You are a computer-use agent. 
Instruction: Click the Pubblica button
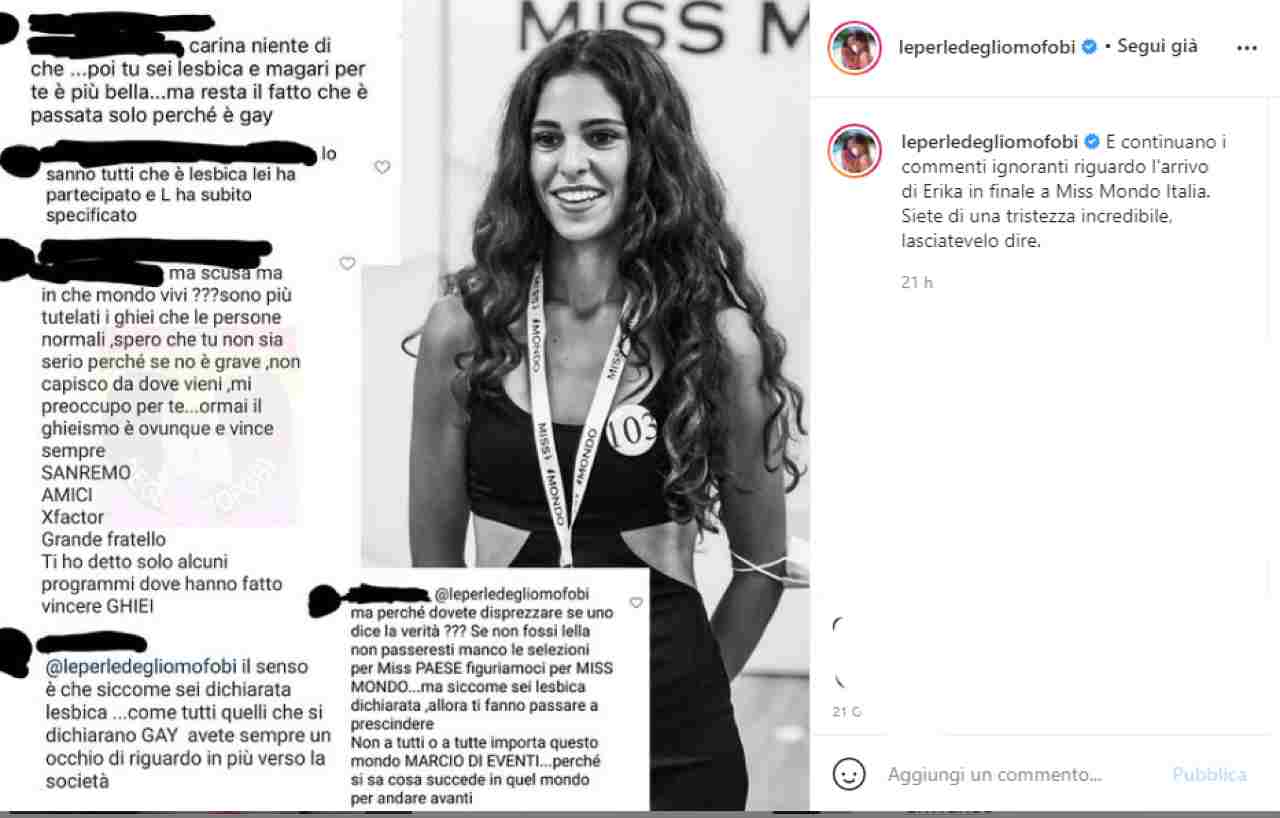tap(1209, 775)
